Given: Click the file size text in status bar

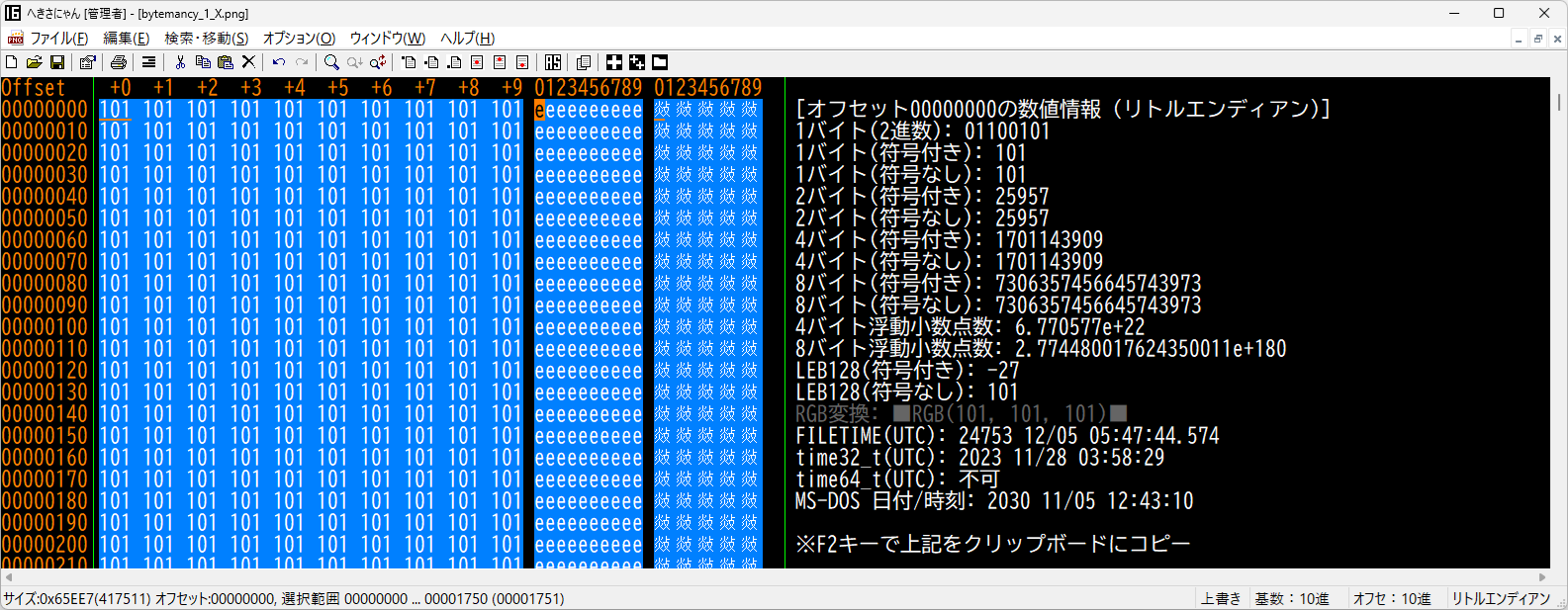Looking at the screenshot, I should (x=76, y=599).
